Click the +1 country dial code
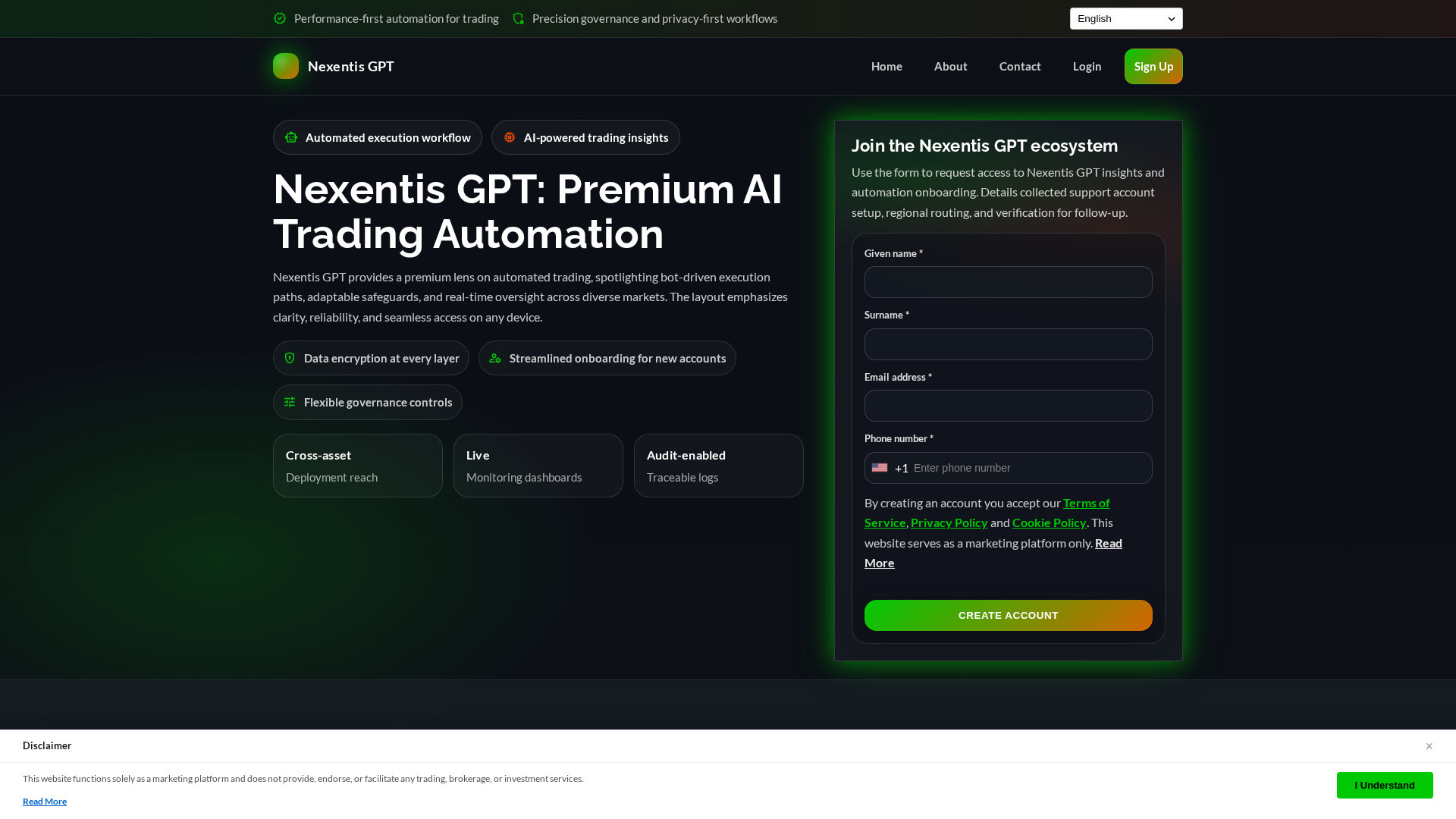The height and width of the screenshot is (819, 1456). [x=901, y=468]
